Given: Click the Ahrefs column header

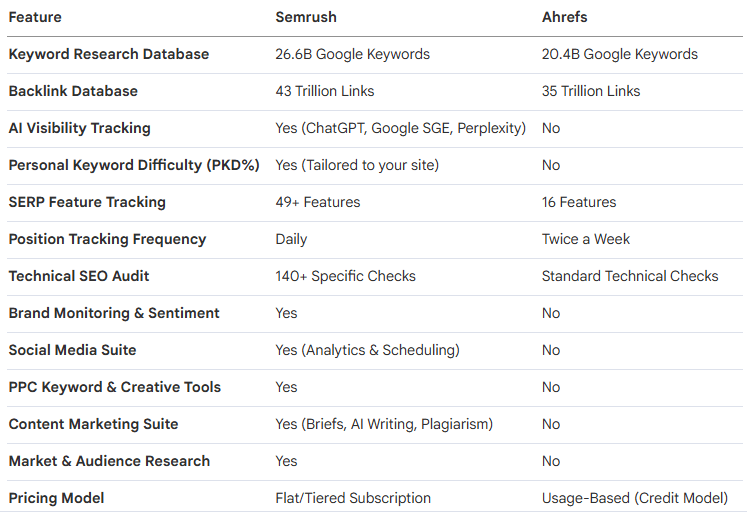Looking at the screenshot, I should pyautogui.click(x=566, y=17).
